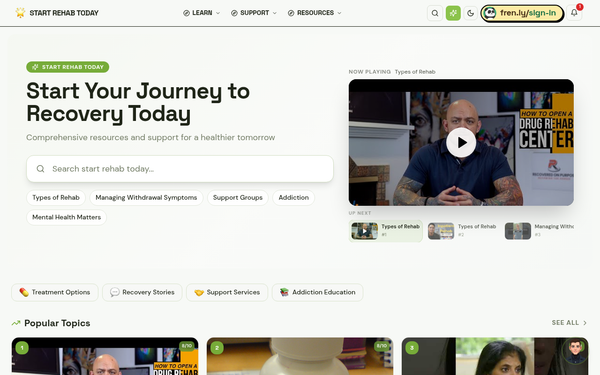The image size is (600, 375).
Task: Click the pill icon on Treatment Options
Action: click(24, 292)
